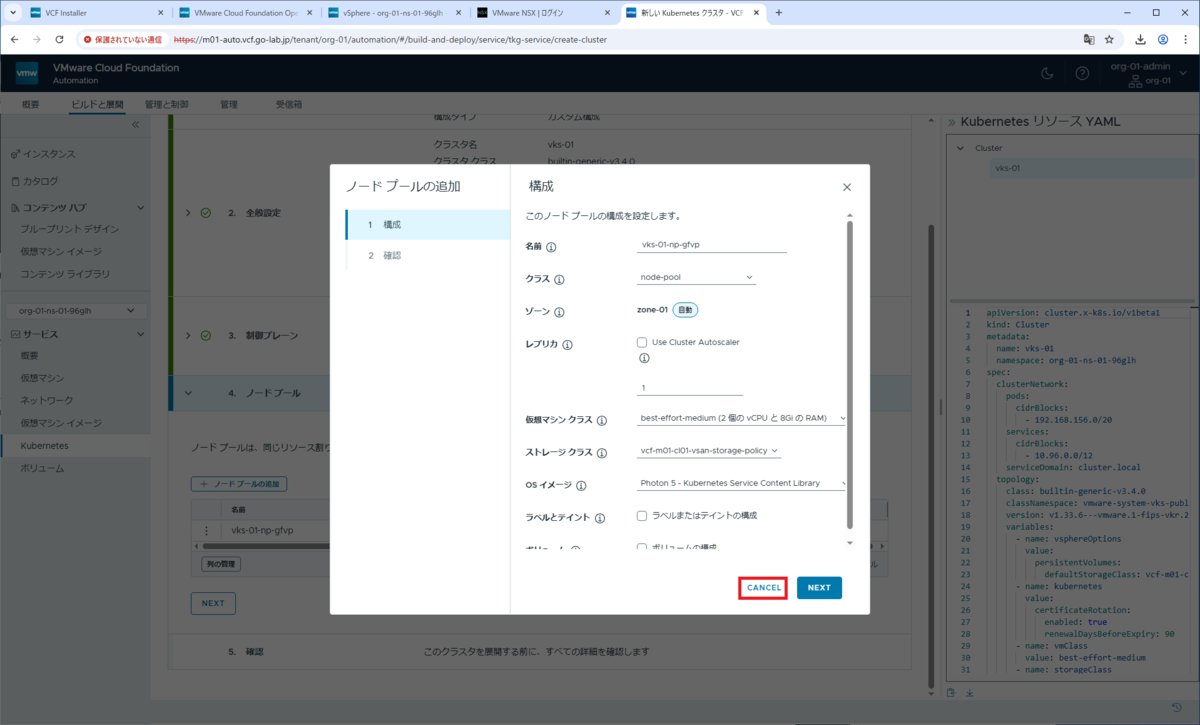
Task: Toggle dark mode moon icon
Action: click(x=1047, y=73)
